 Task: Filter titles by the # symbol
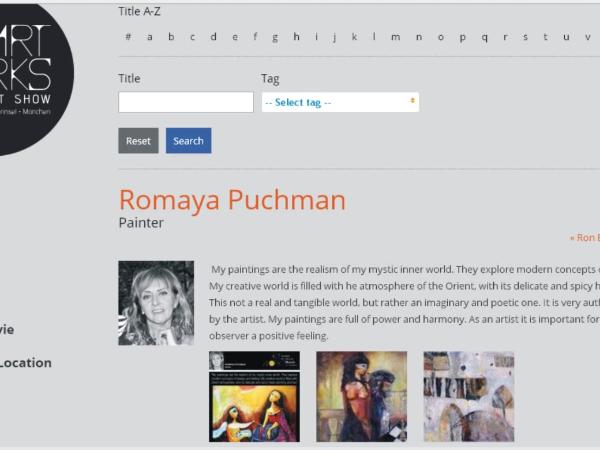pos(128,38)
